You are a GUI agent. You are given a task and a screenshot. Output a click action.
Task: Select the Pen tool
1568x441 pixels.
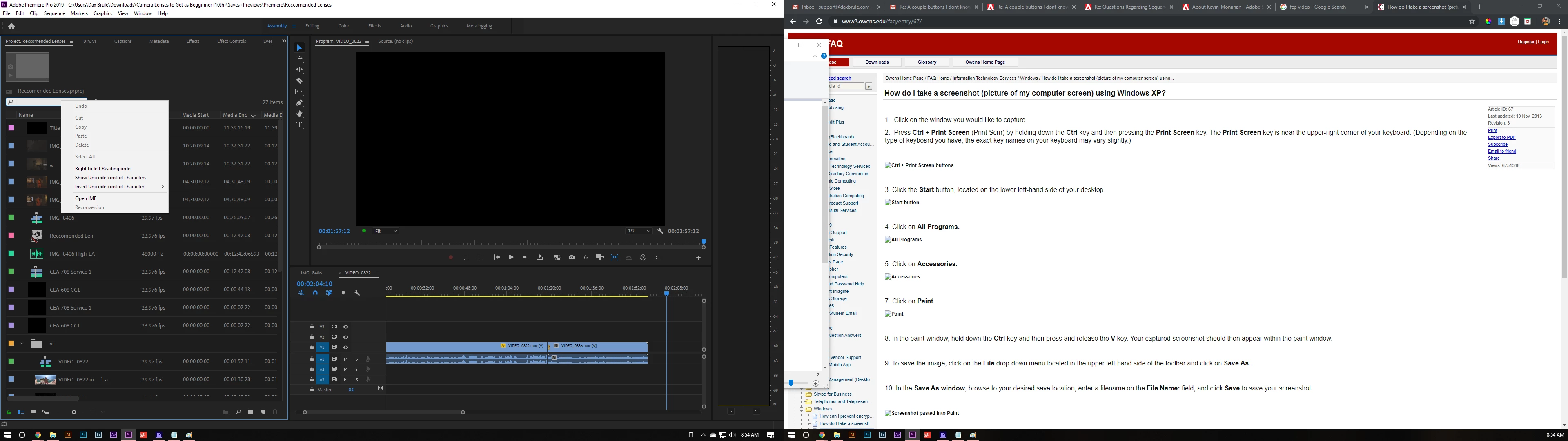tap(299, 103)
